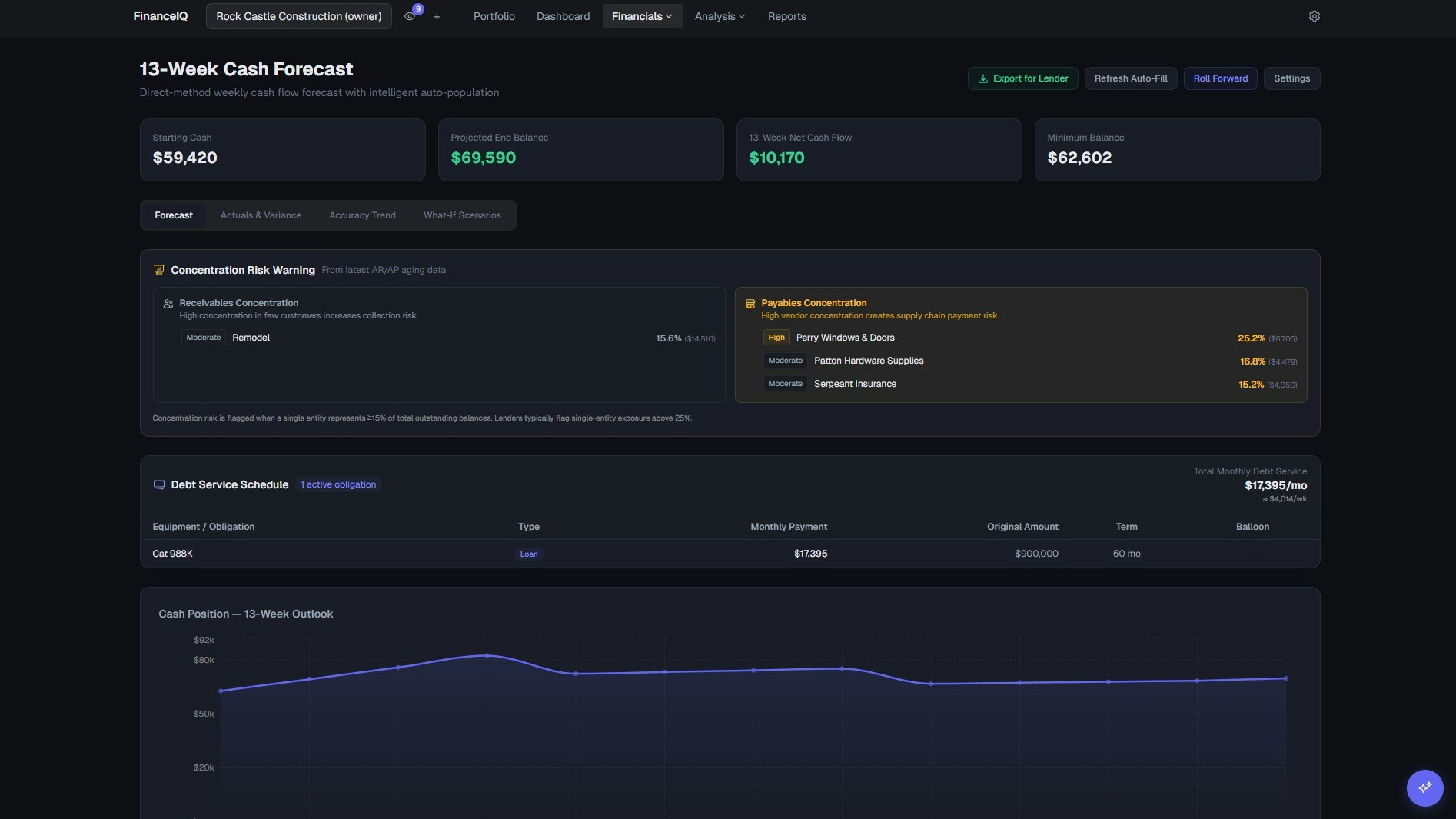Select the 1 active obligation label
The height and width of the screenshot is (819, 1456).
coord(337,484)
